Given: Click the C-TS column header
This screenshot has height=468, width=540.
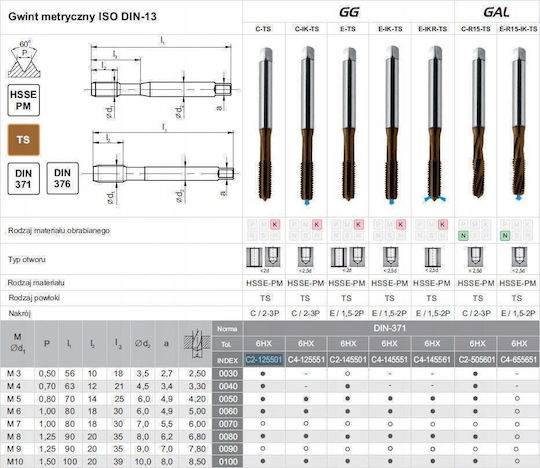Looking at the screenshot, I should 263,29.
